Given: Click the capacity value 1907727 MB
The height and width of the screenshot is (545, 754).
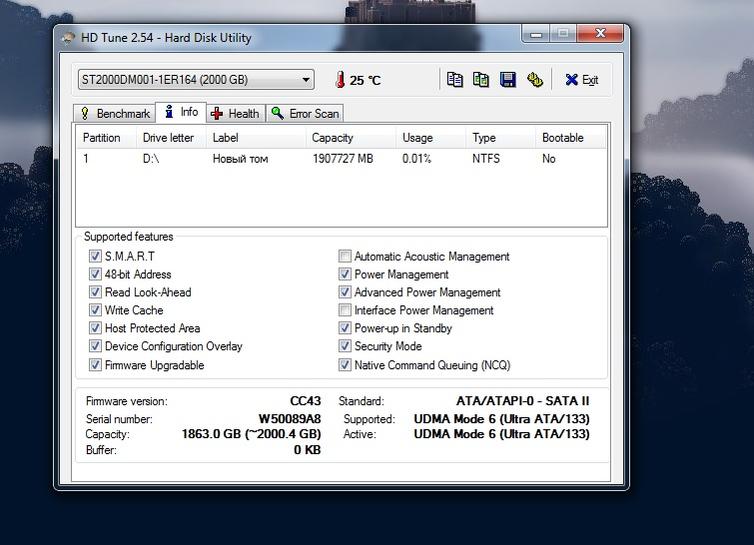Looking at the screenshot, I should (343, 159).
